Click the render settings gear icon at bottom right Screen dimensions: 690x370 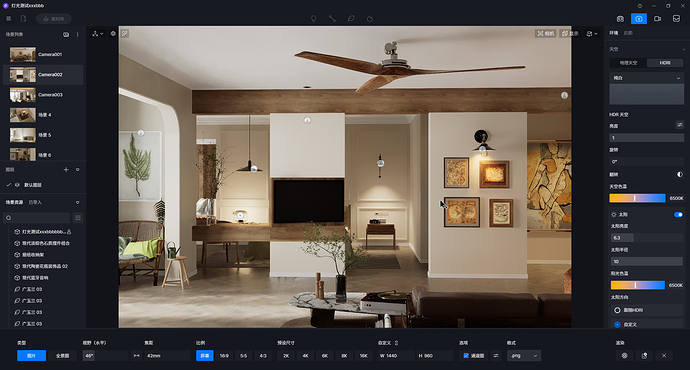pyautogui.click(x=624, y=355)
